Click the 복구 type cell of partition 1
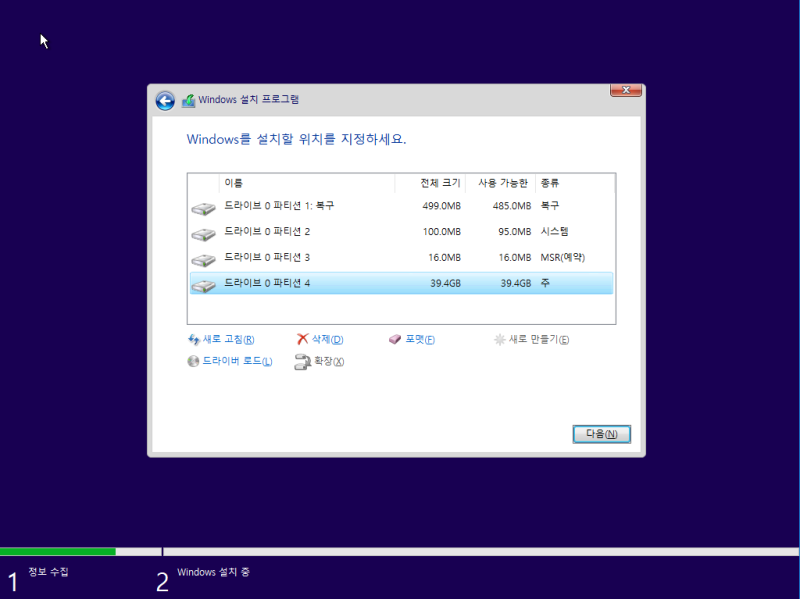The image size is (800, 599). 550,206
